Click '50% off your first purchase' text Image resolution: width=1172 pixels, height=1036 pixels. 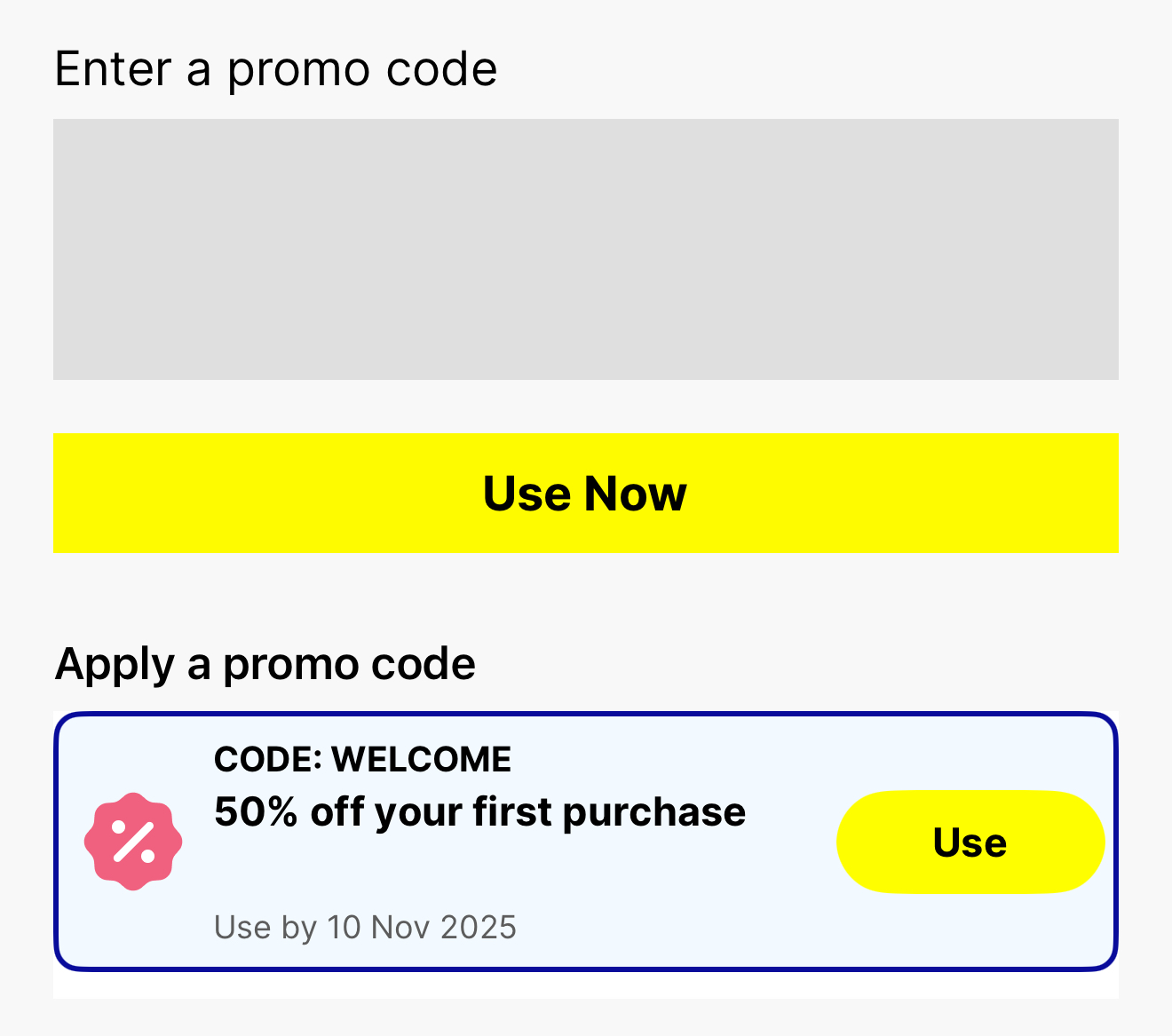pyautogui.click(x=479, y=812)
